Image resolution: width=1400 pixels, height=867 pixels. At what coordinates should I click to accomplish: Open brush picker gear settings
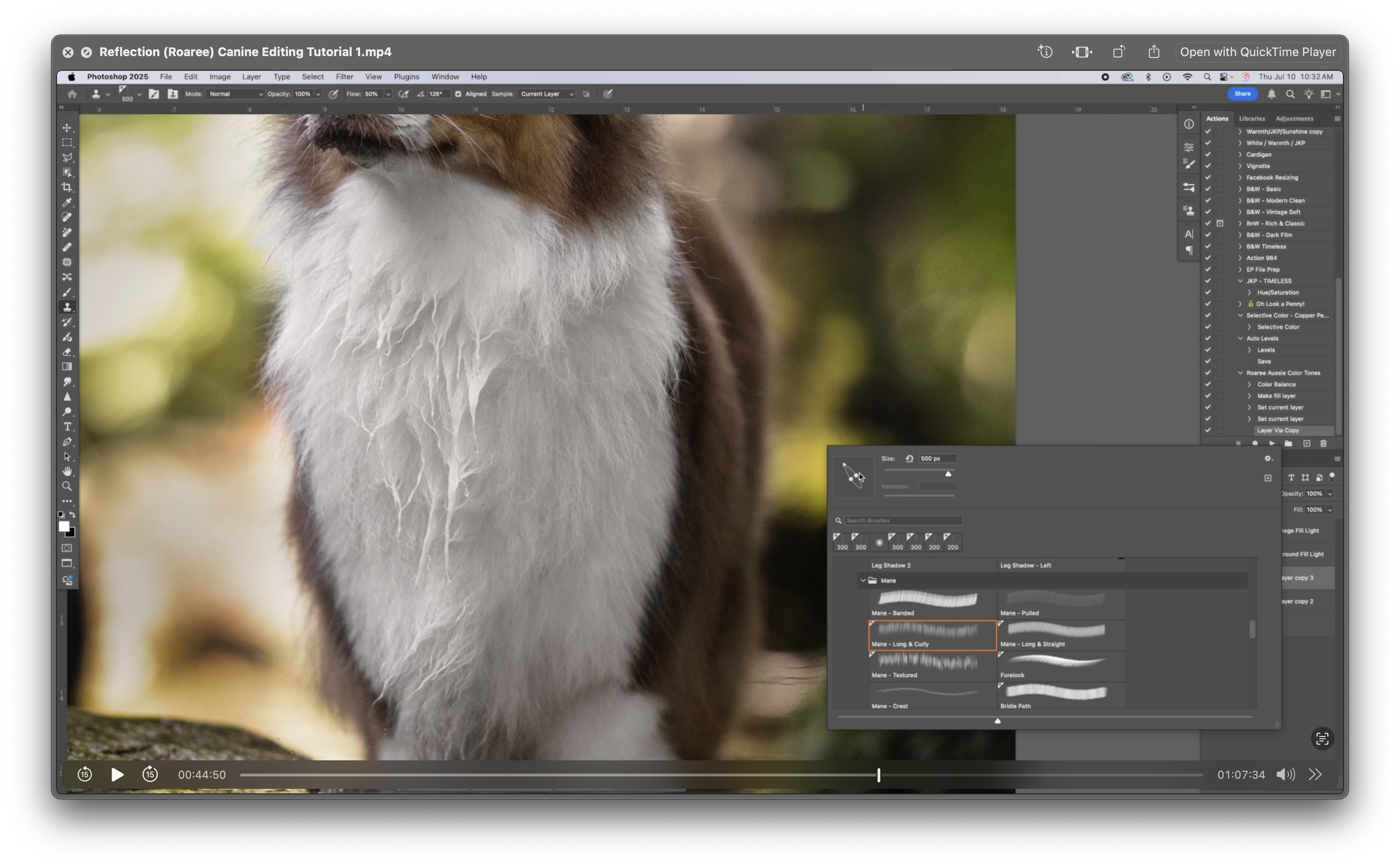pos(1268,458)
